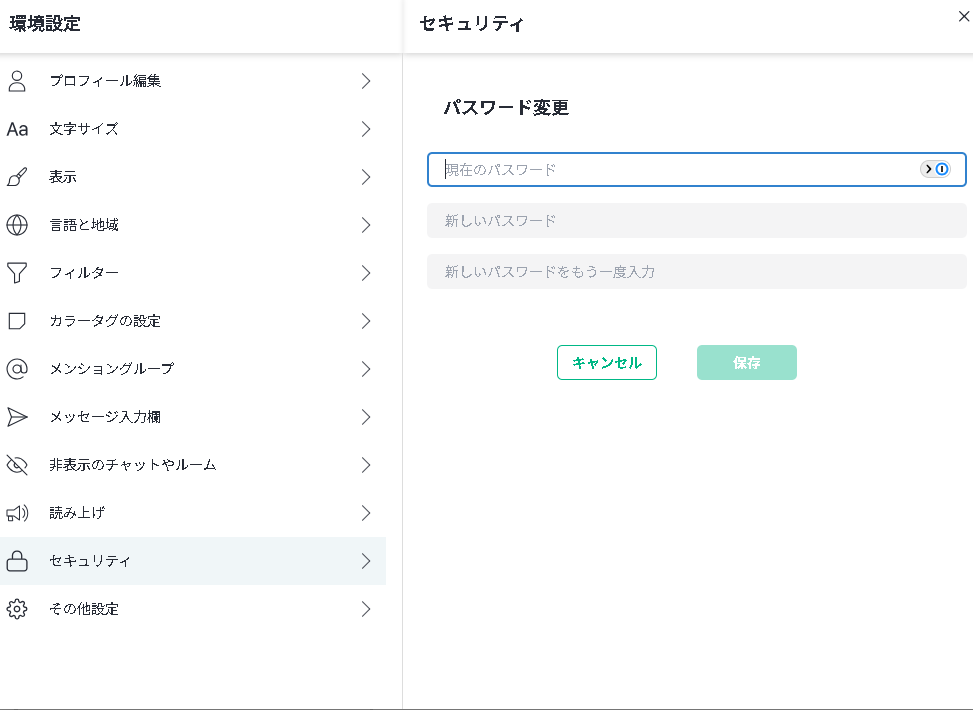
Task: Click the profile edit person icon
Action: coord(17,81)
